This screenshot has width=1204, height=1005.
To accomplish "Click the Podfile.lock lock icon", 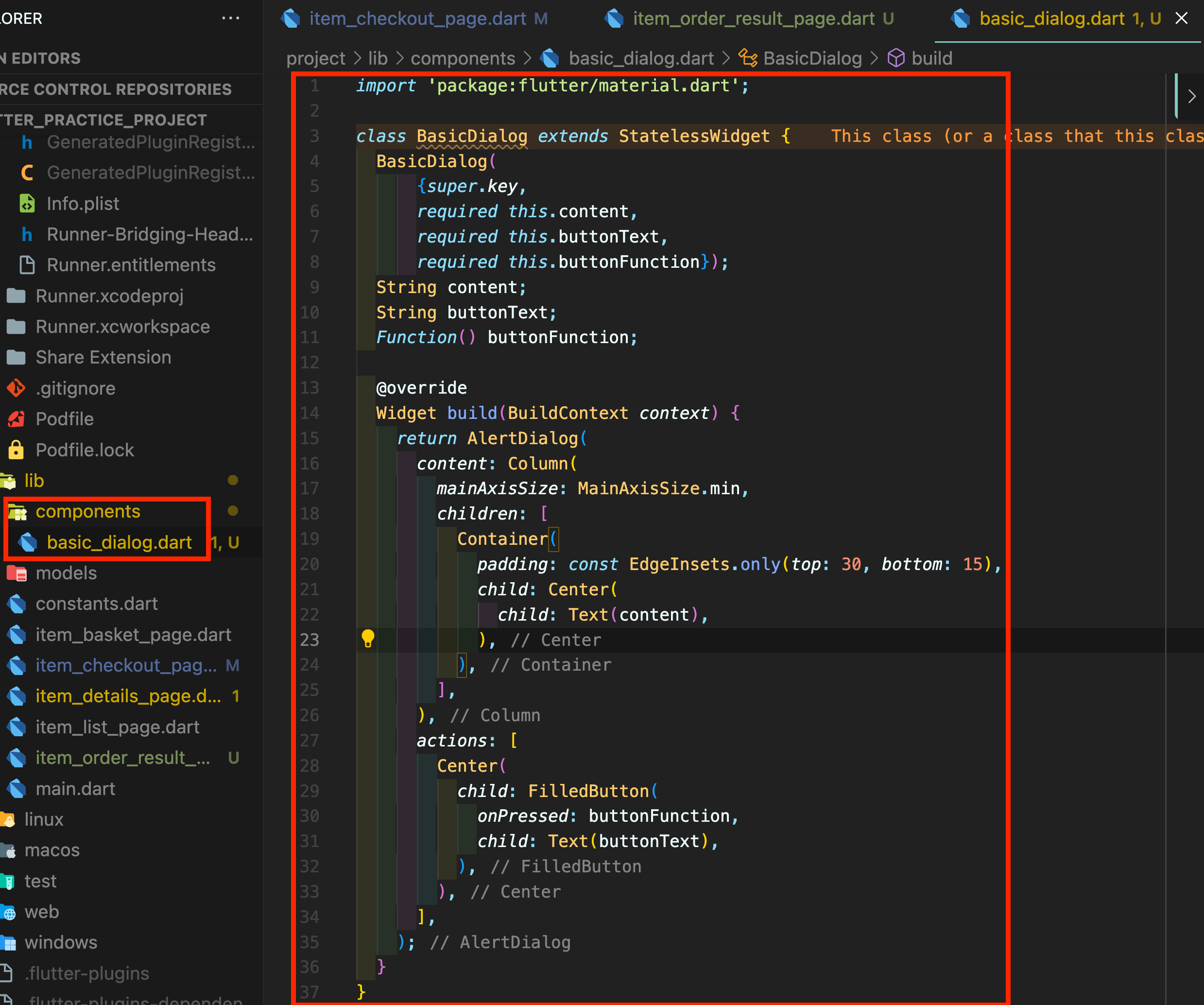I will [x=16, y=450].
